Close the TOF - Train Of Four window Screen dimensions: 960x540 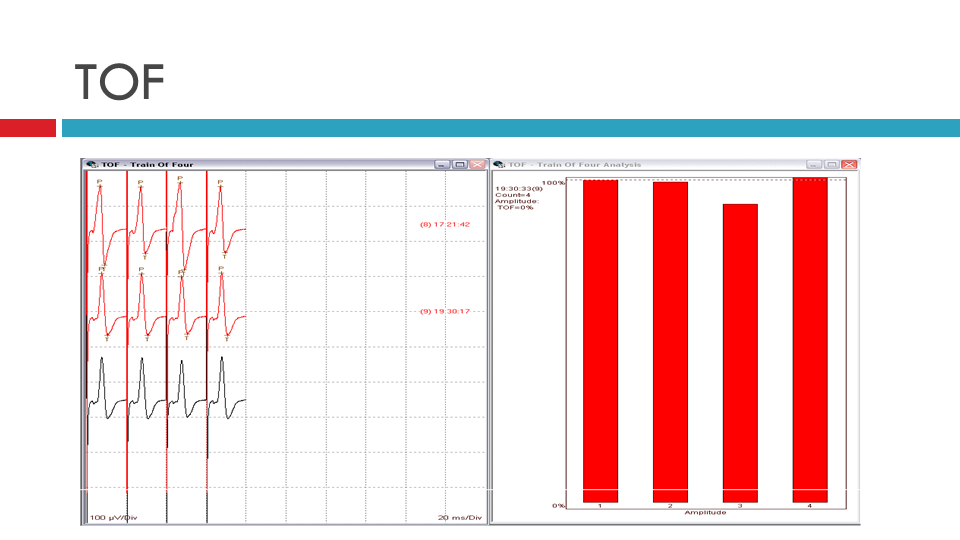pos(476,165)
